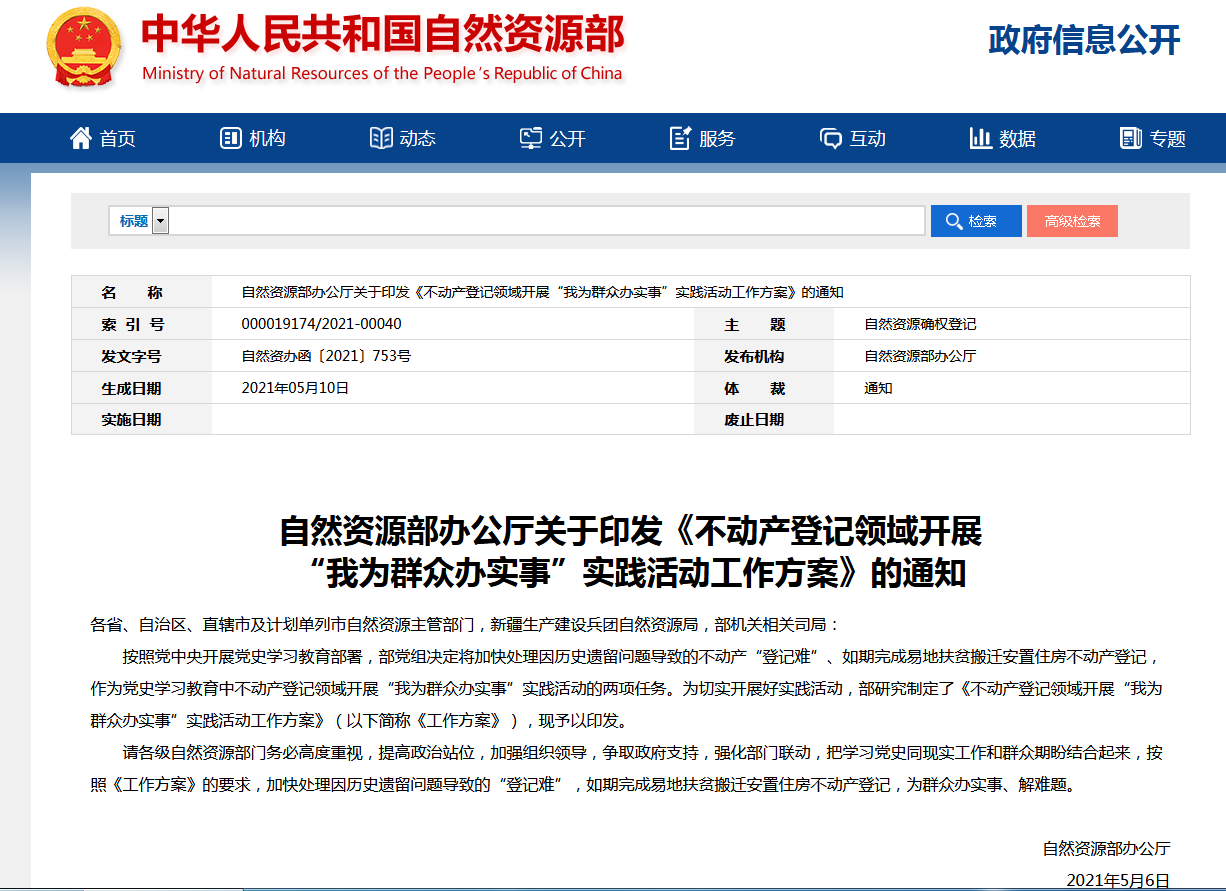Screen dimensions: 1226x891
Task: Click the 发文字号 label cell
Action: coord(142,356)
